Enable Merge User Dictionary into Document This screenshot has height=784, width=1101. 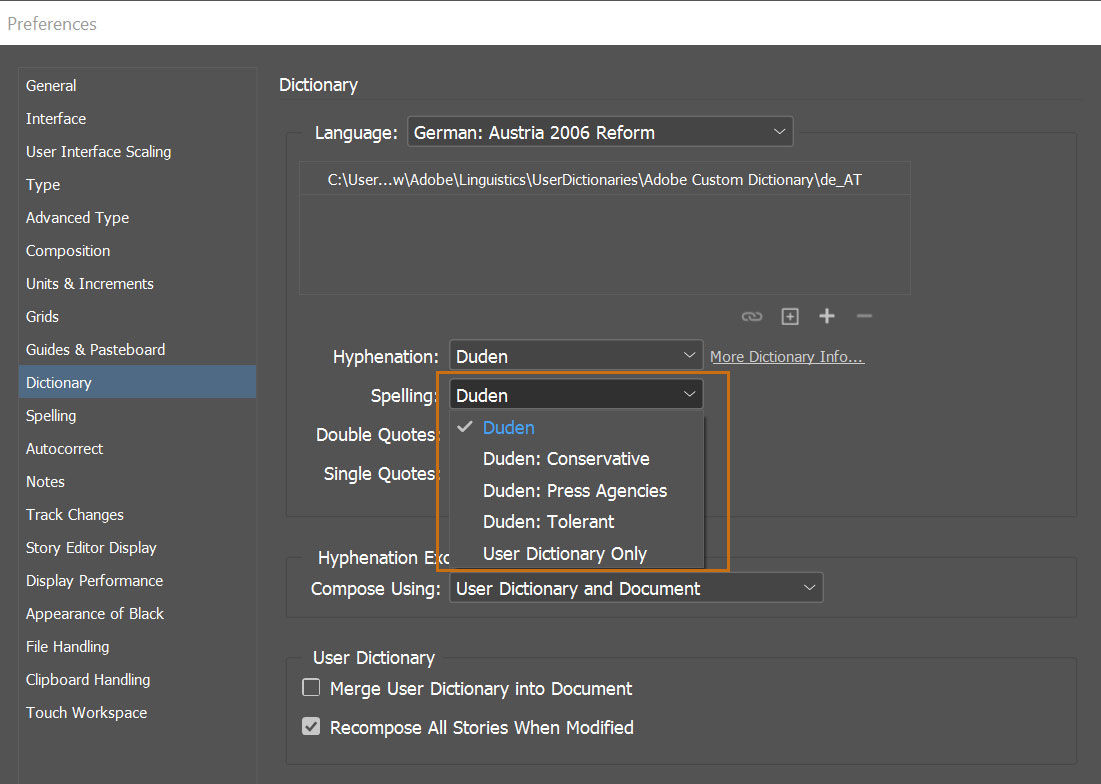pos(312,688)
